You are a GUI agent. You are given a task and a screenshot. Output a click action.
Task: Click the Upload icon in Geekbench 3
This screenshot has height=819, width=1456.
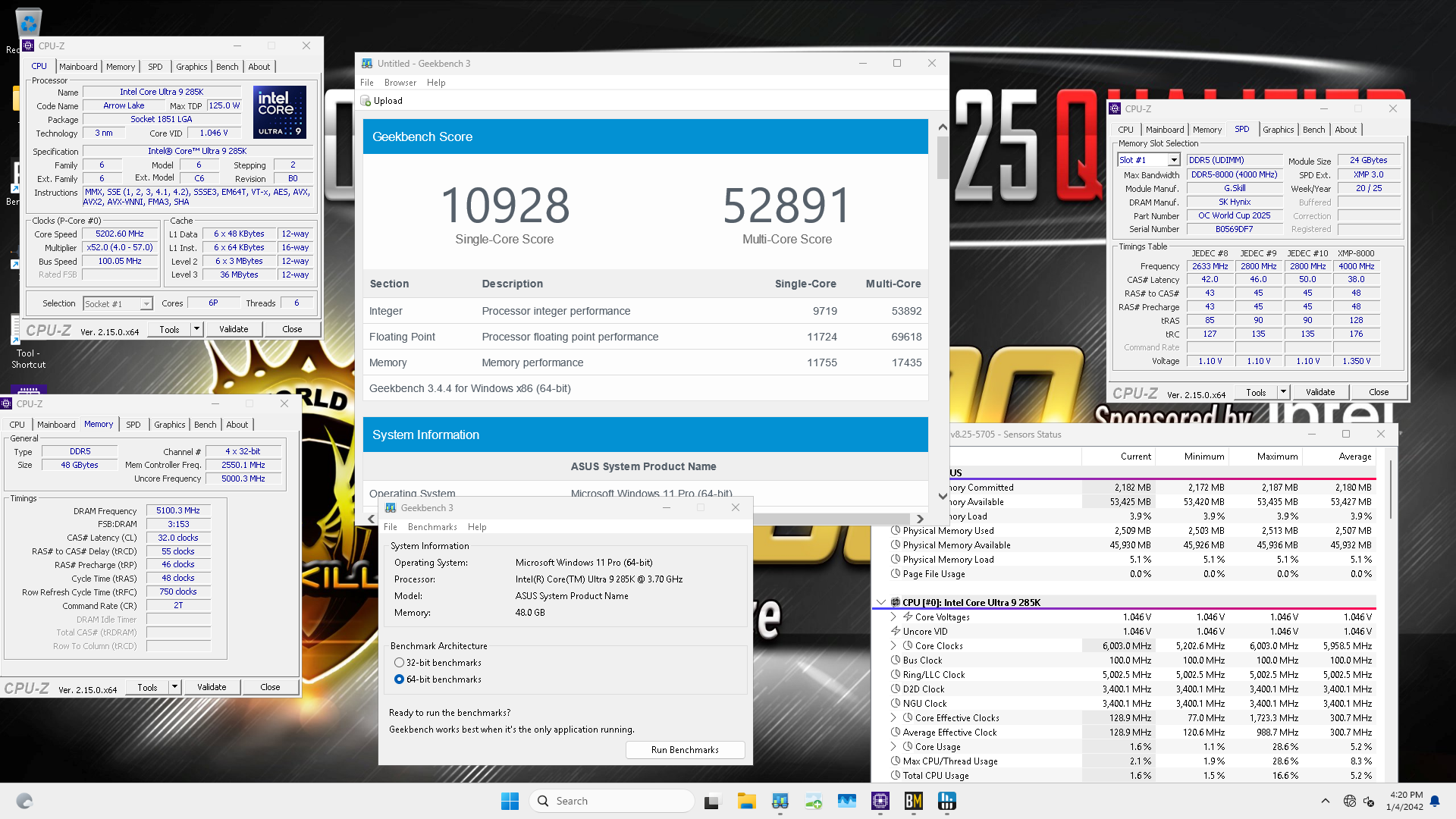pos(366,101)
